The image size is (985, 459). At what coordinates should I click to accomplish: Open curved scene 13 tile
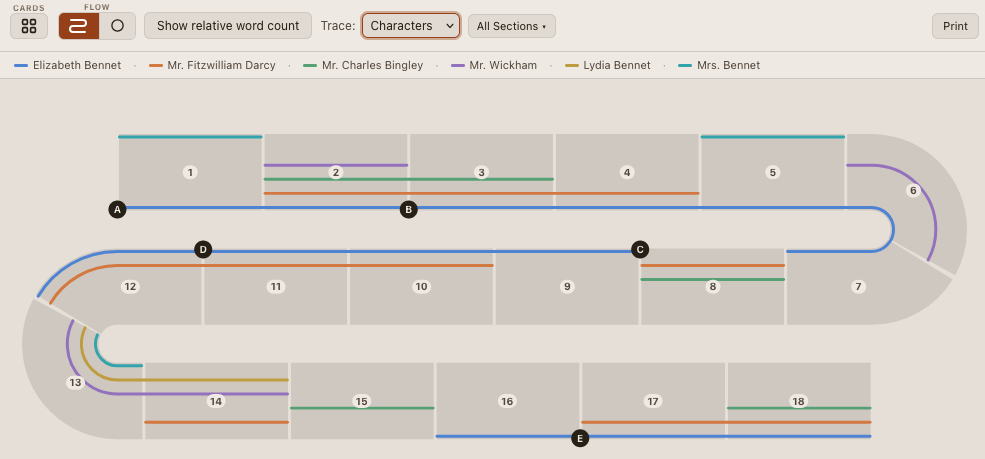pyautogui.click(x=75, y=382)
